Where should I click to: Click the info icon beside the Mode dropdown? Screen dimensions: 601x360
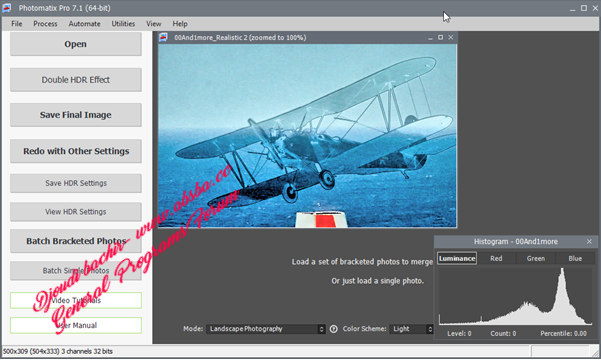333,329
